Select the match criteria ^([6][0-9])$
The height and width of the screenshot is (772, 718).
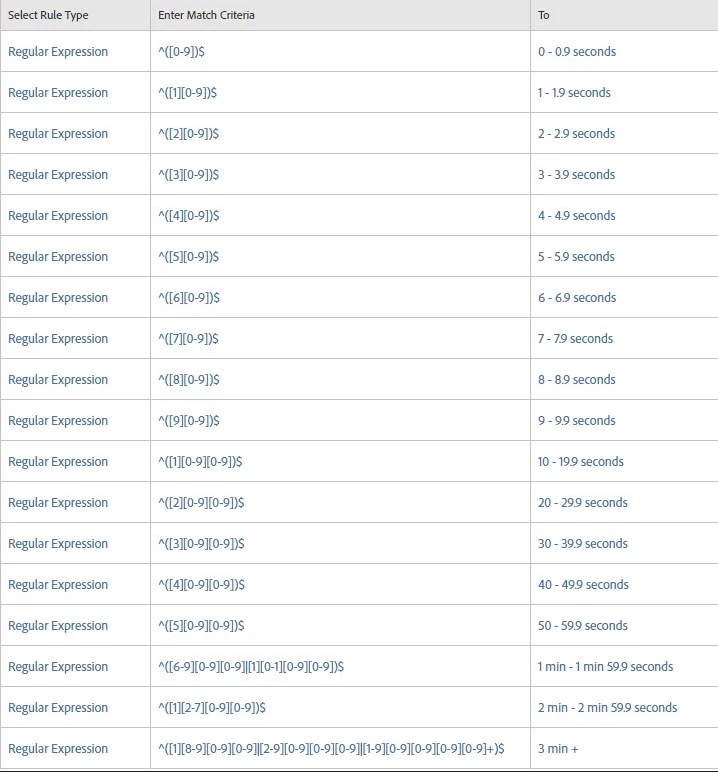[189, 297]
